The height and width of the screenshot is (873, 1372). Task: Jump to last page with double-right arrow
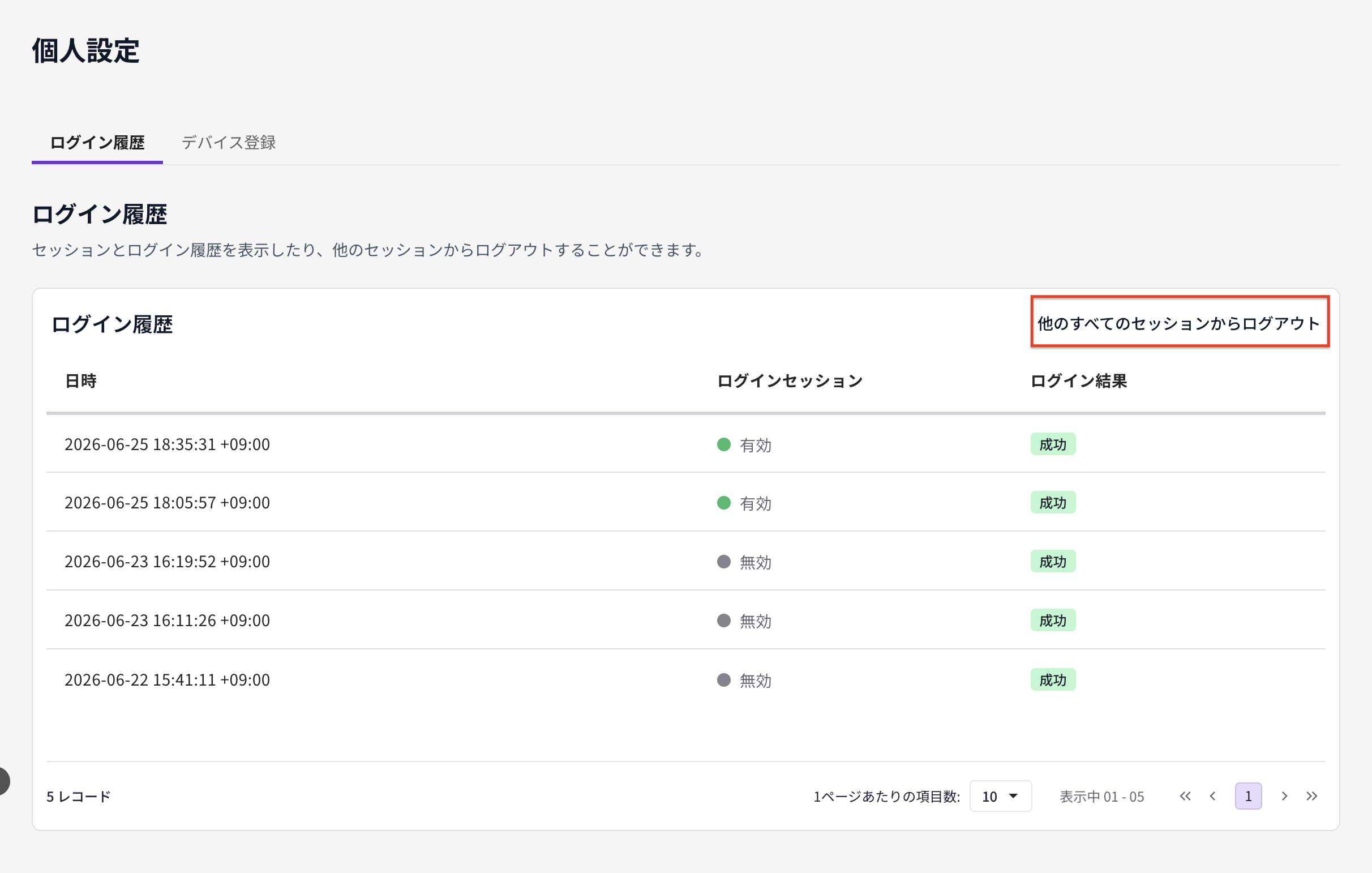1311,796
